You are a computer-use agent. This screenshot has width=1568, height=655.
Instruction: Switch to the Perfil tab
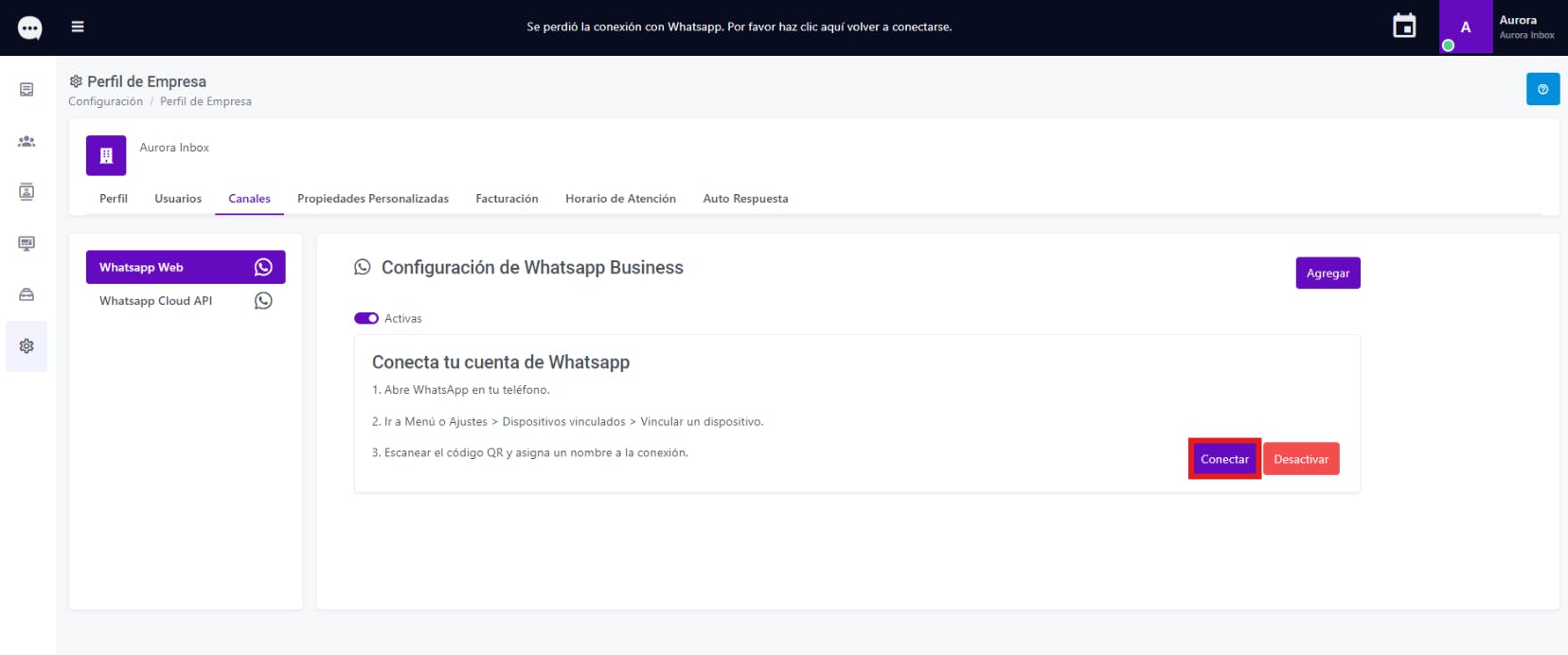(114, 199)
